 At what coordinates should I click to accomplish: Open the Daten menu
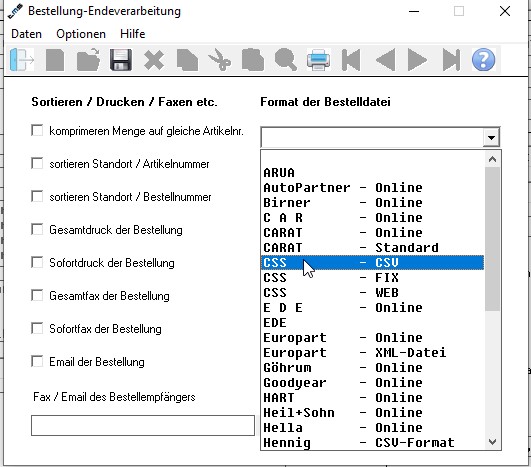[26, 34]
